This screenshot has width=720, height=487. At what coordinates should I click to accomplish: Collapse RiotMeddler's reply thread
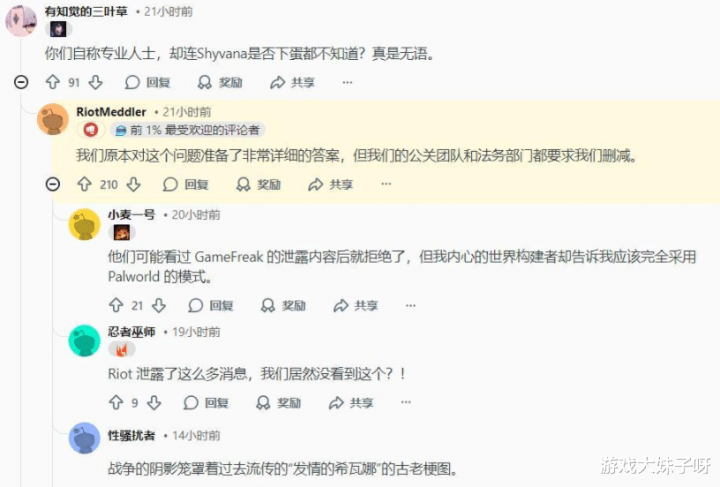pyautogui.click(x=53, y=184)
